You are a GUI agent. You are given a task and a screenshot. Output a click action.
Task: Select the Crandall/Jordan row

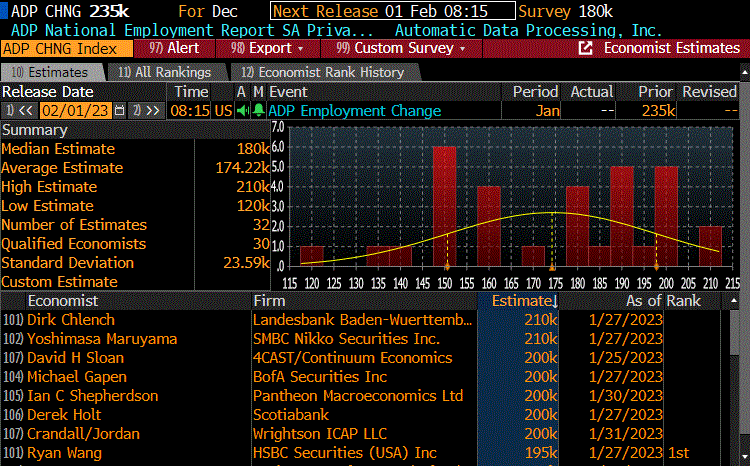361,434
